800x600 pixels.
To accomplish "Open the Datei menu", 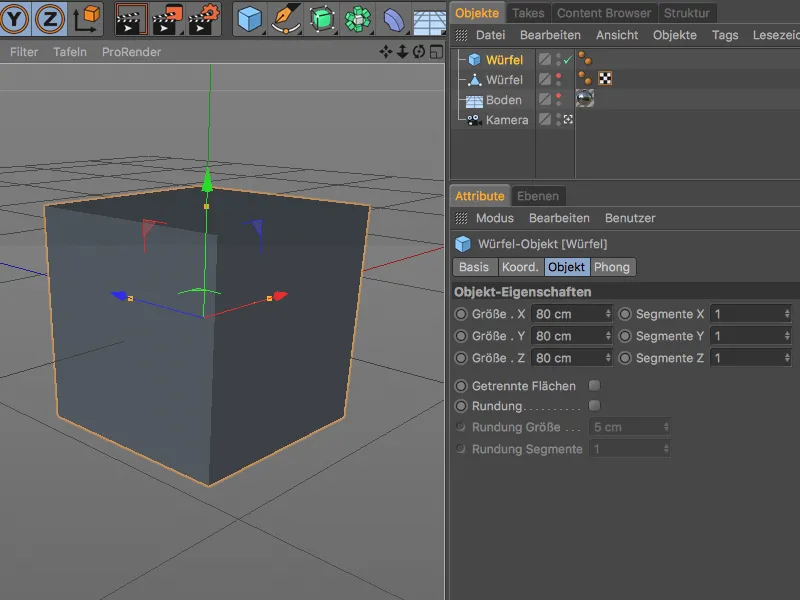I will [x=490, y=35].
